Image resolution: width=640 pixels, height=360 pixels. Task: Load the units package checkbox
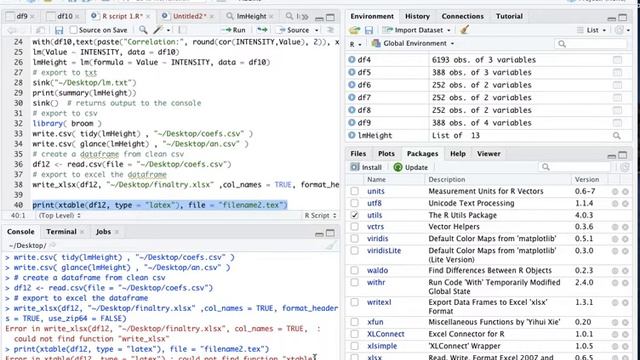tap(354, 191)
